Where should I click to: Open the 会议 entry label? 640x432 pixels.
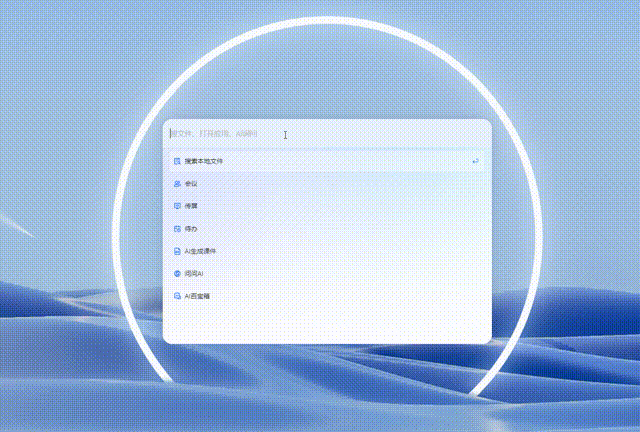[x=191, y=184]
